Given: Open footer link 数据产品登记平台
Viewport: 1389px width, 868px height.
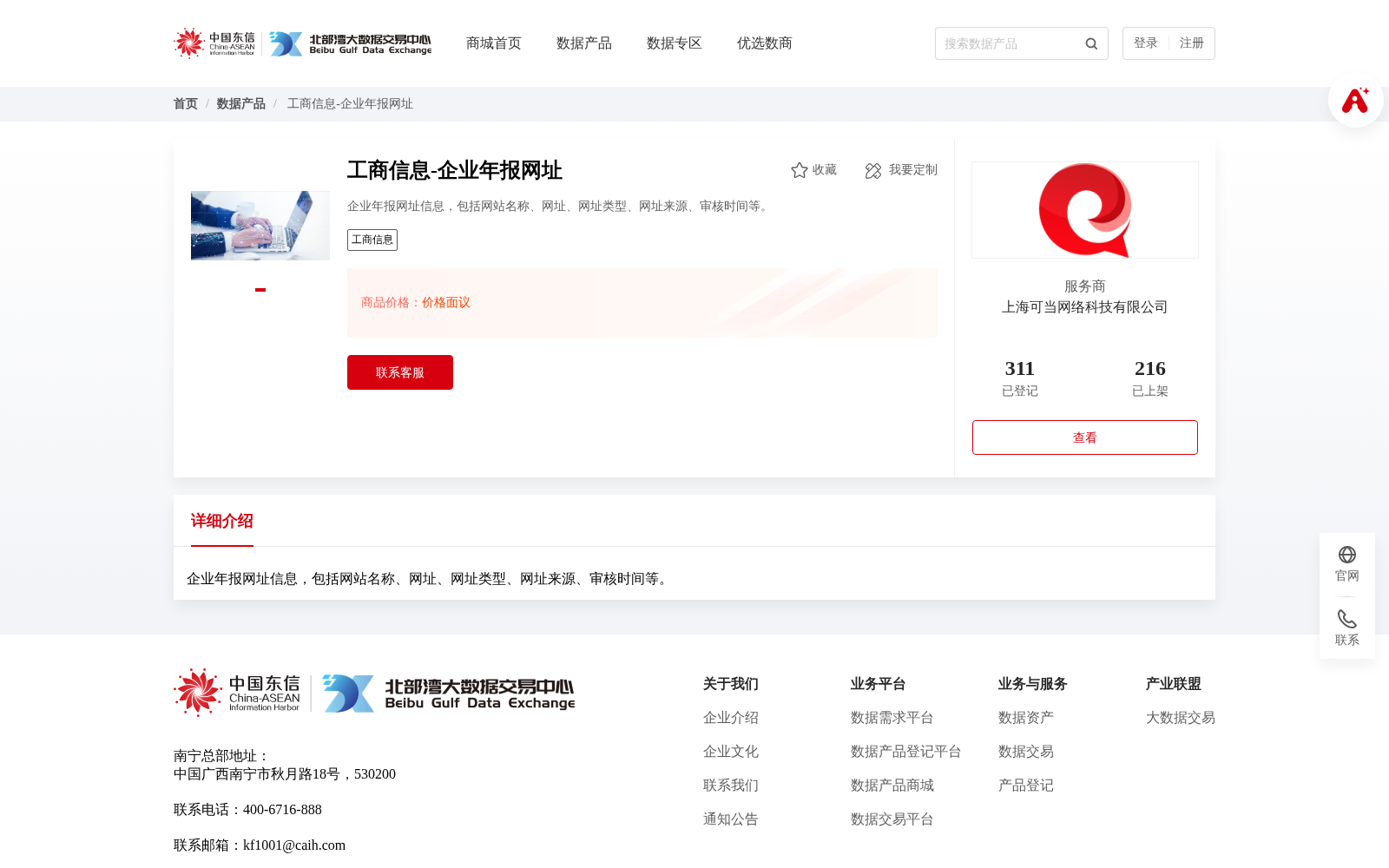Looking at the screenshot, I should (906, 752).
